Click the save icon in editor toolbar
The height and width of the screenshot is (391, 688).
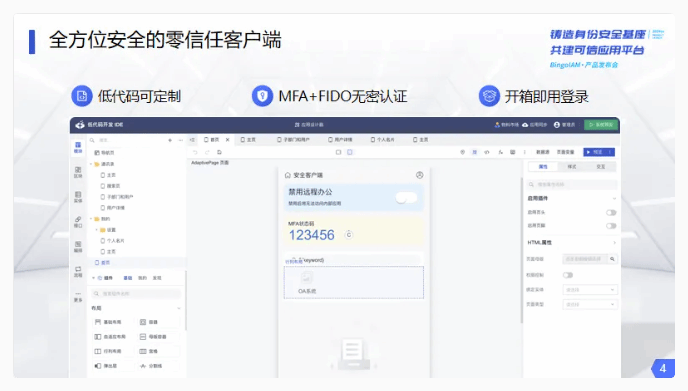219,152
